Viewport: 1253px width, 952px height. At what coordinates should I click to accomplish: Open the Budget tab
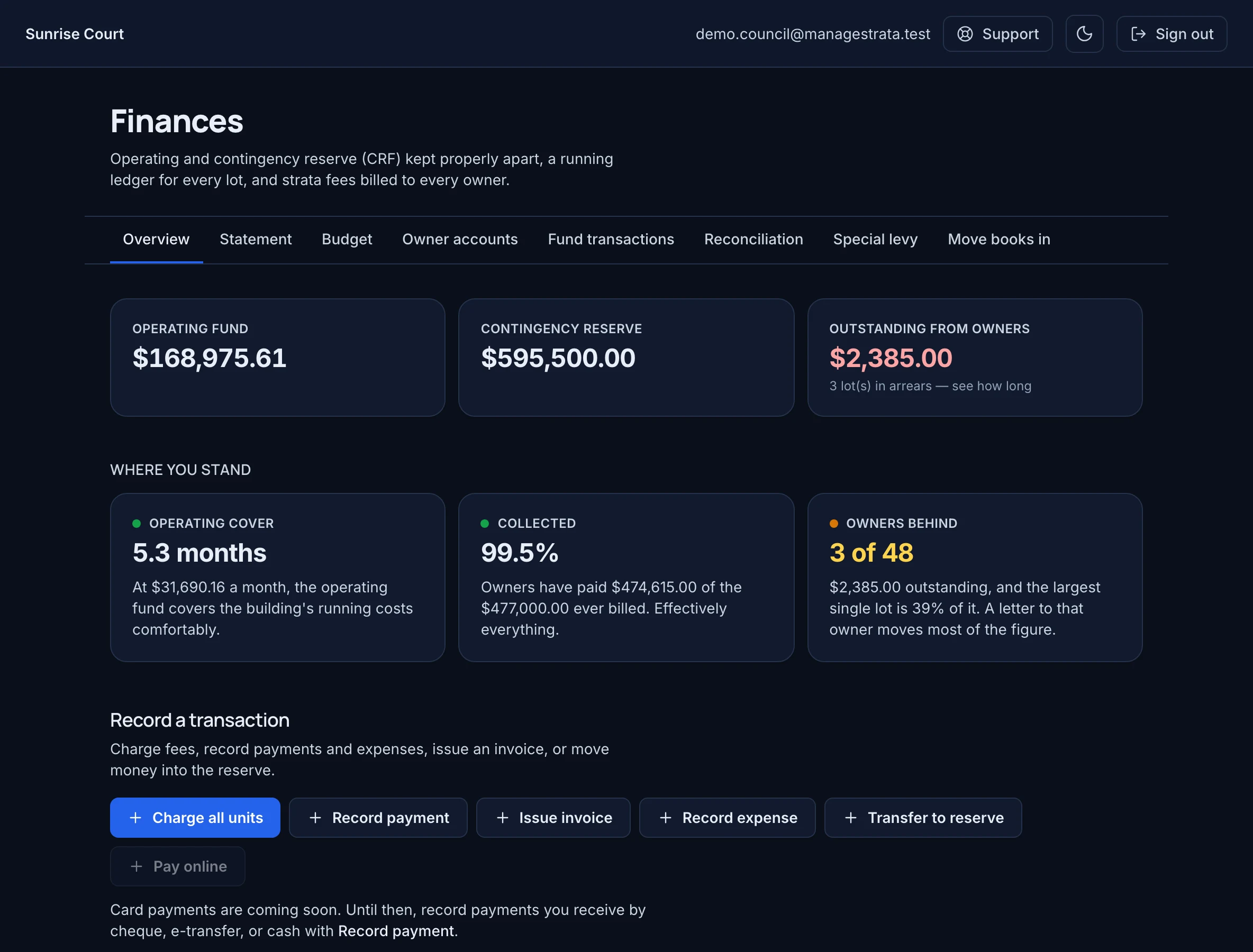(x=347, y=239)
